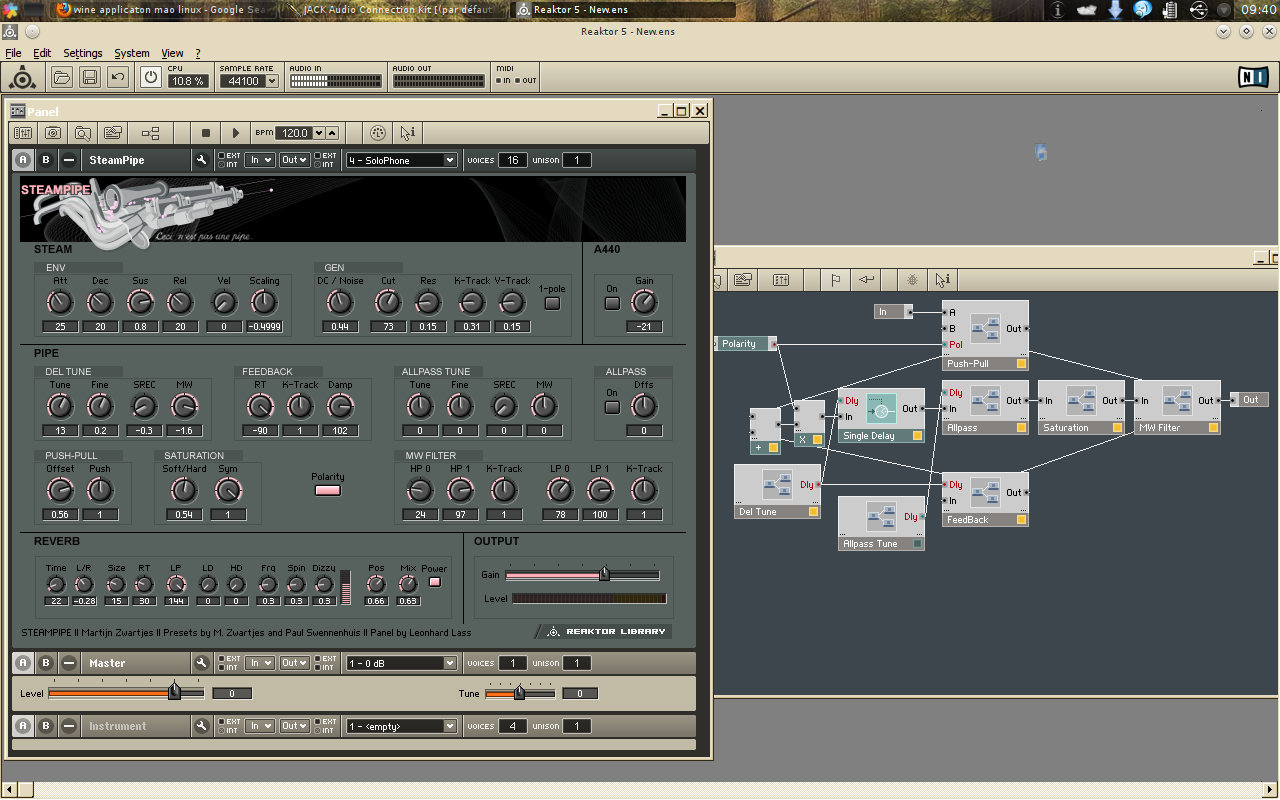Viewport: 1280px width, 800px height.
Task: Open the Settings menu
Action: pos(83,53)
